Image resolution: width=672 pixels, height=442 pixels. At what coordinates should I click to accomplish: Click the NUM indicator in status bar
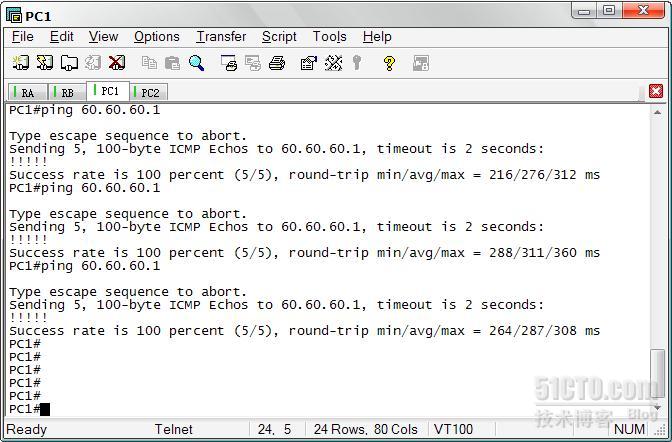click(629, 429)
